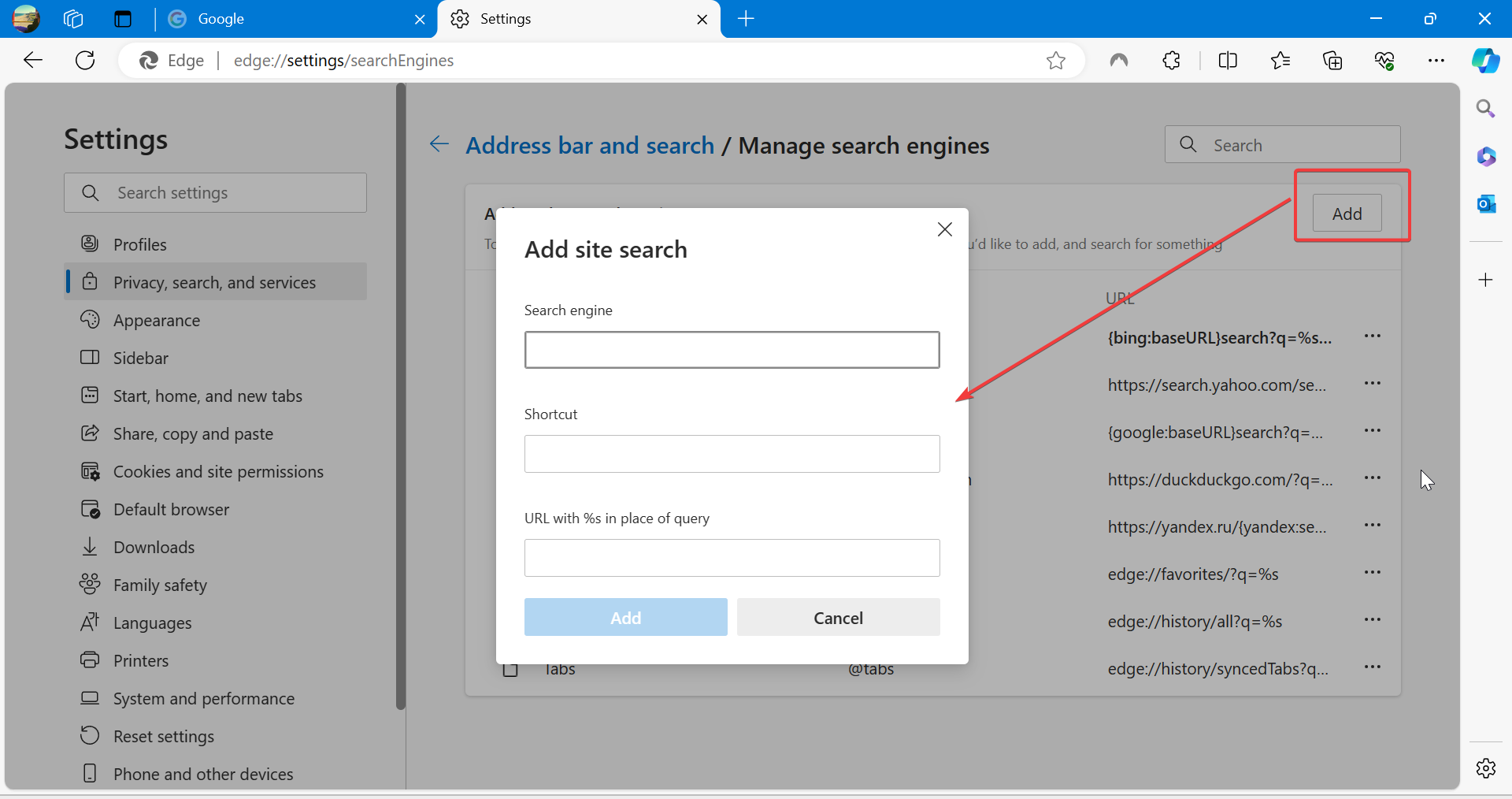Add this page to favorites star icon
The width and height of the screenshot is (1512, 799).
pos(1056,60)
